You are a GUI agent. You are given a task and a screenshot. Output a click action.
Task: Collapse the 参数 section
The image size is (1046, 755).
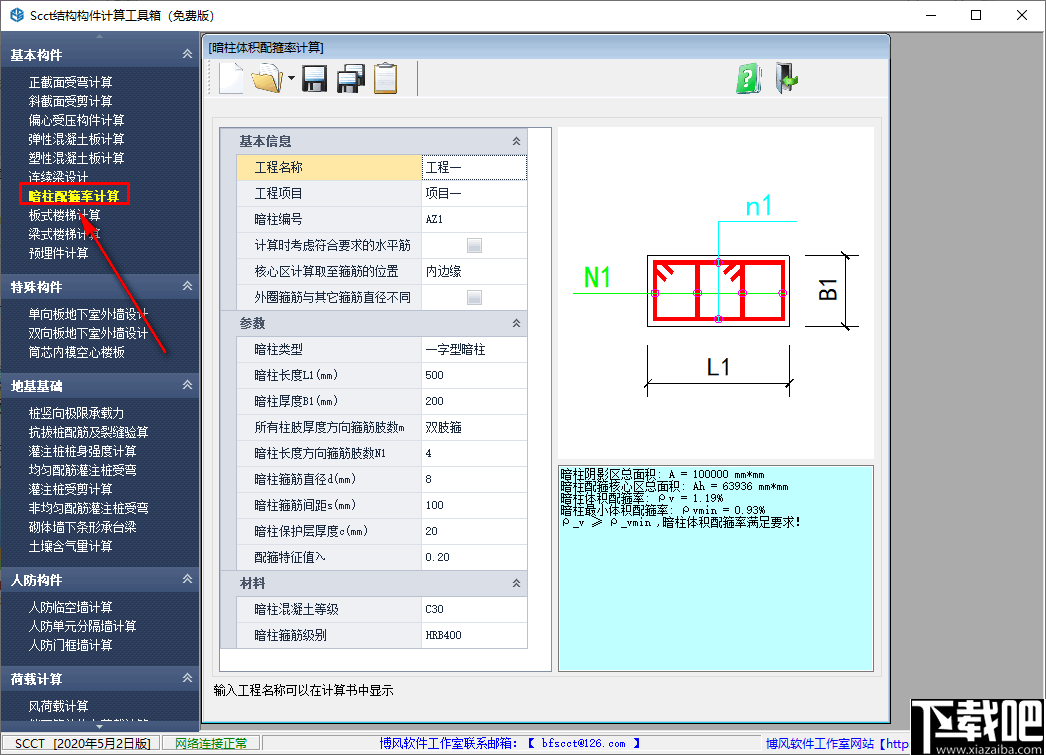517,323
